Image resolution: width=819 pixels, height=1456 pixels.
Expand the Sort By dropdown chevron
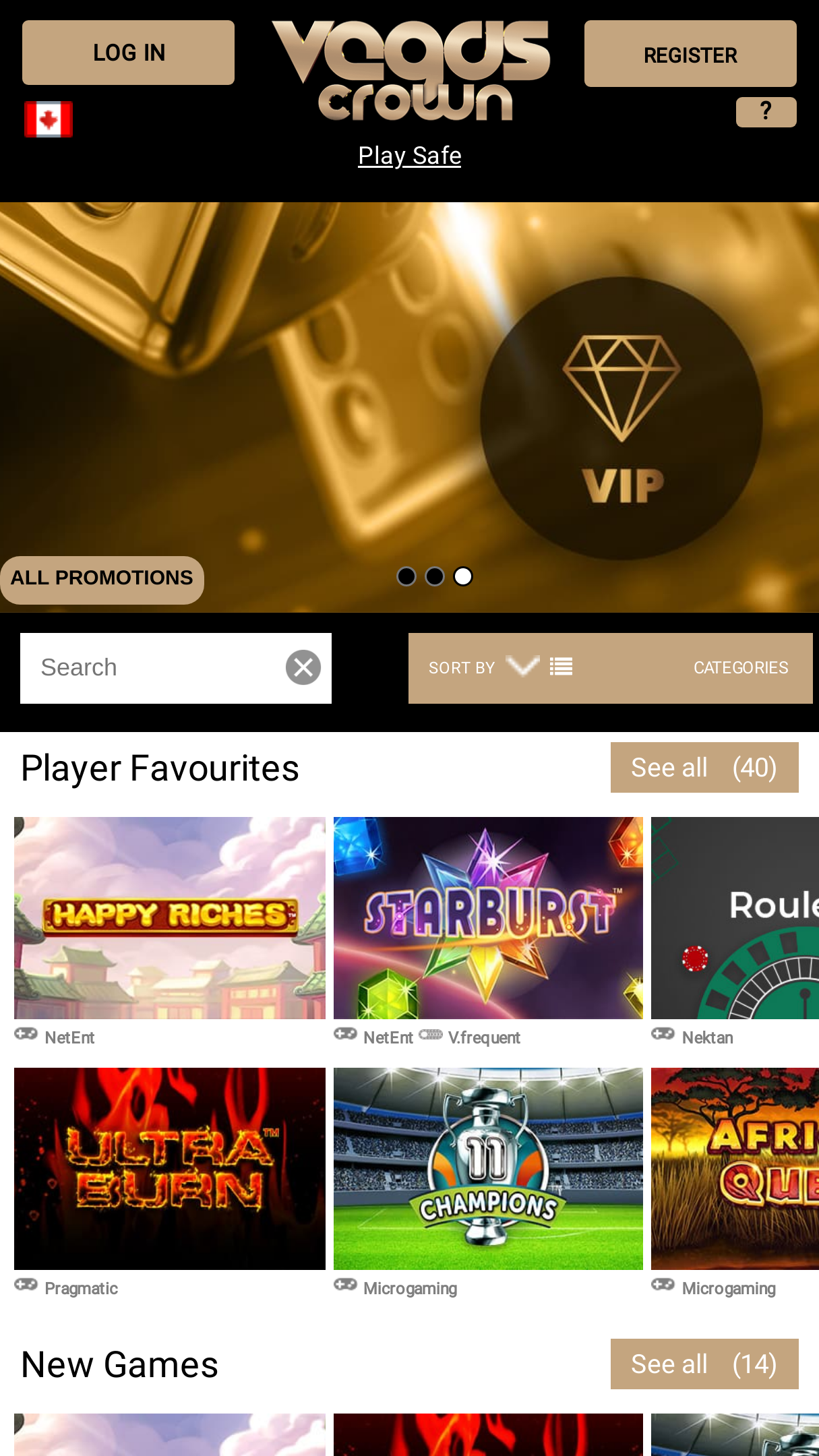pyautogui.click(x=522, y=666)
